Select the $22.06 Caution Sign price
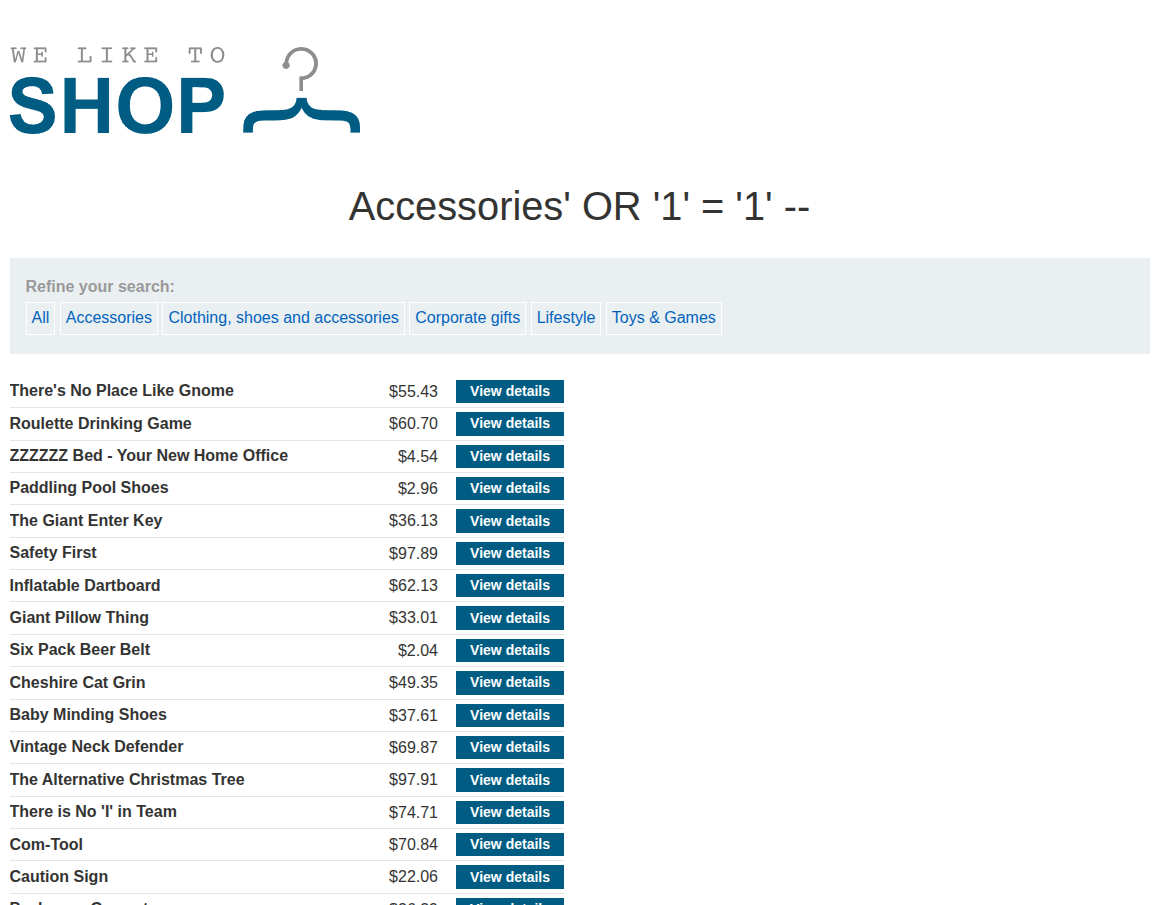This screenshot has width=1160, height=905. tap(413, 877)
